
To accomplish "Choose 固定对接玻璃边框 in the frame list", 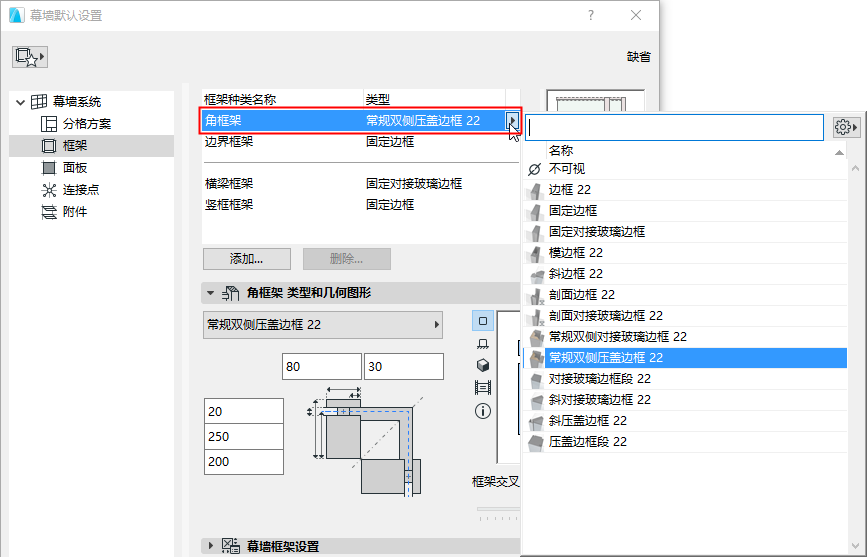I will (x=685, y=232).
